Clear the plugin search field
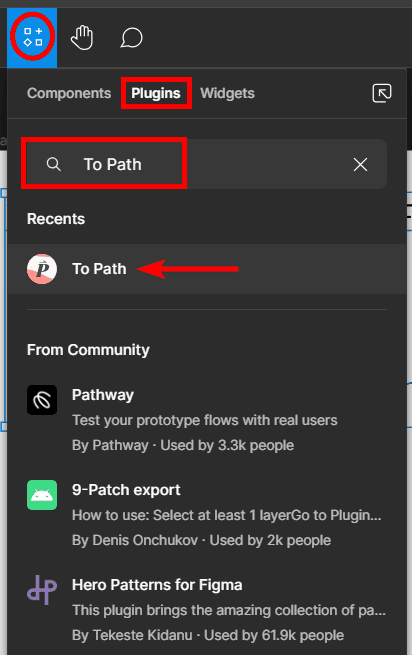The height and width of the screenshot is (655, 412). pos(360,164)
